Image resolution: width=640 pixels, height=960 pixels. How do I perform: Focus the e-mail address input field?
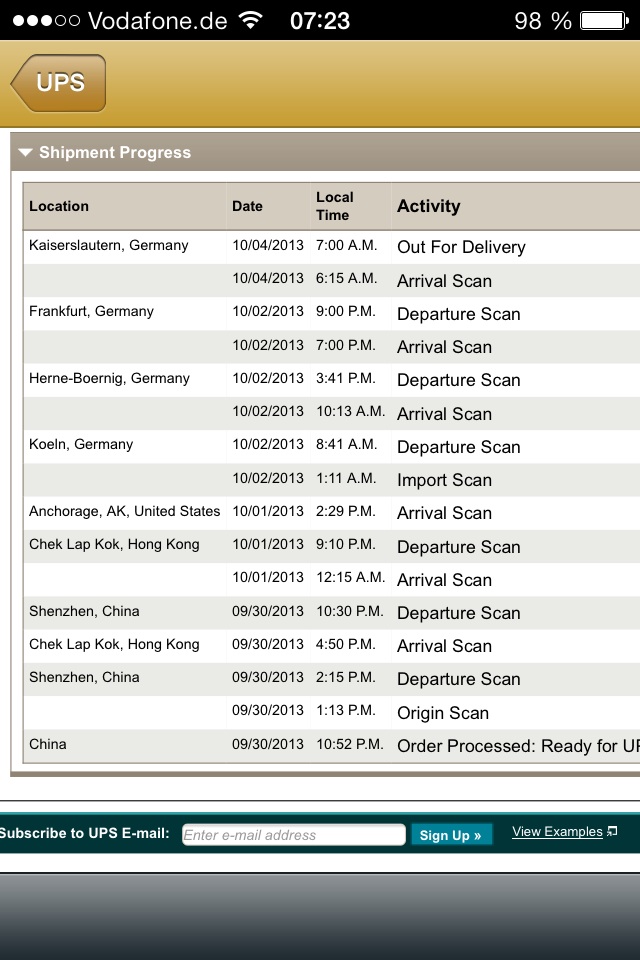click(x=293, y=835)
